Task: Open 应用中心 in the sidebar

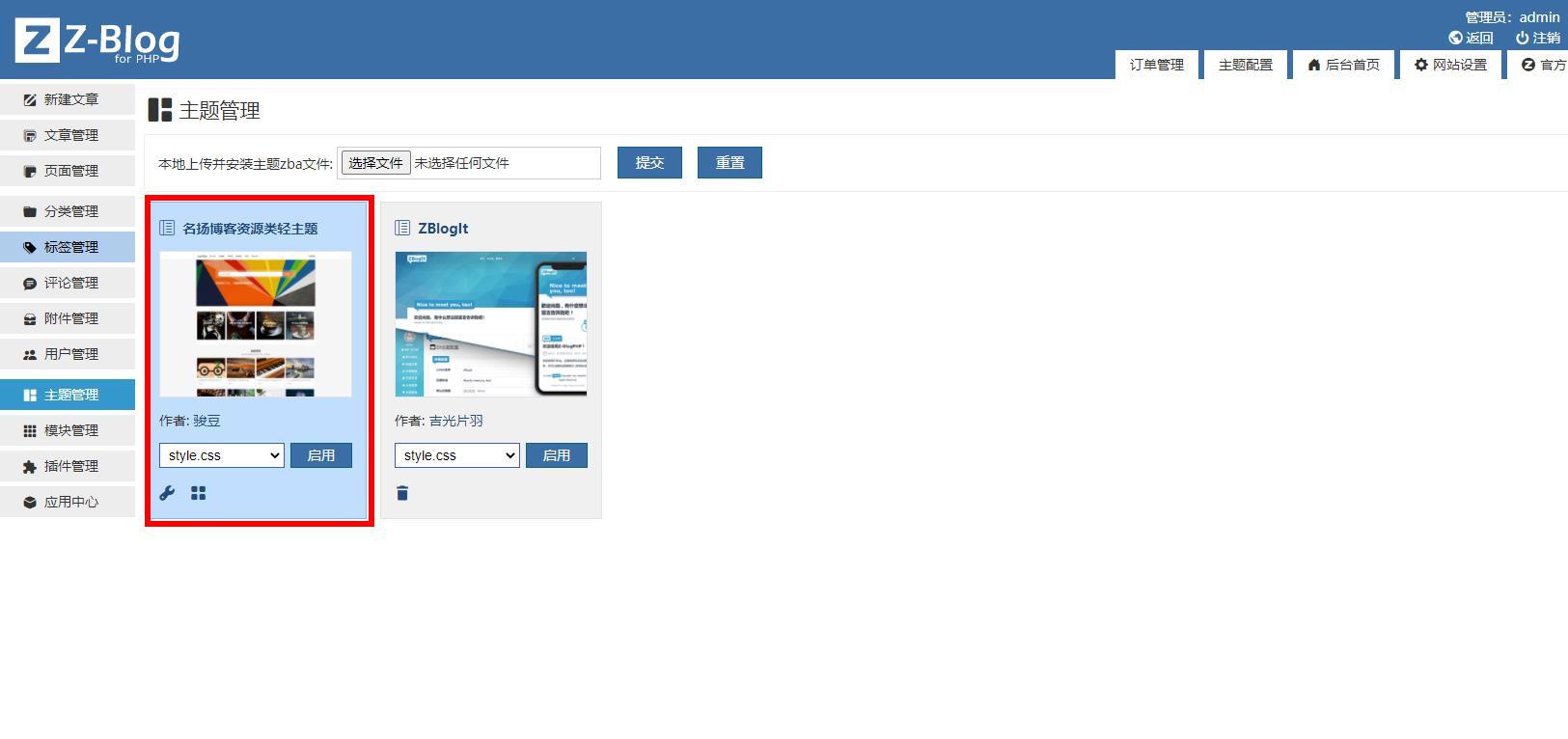Action: [68, 502]
